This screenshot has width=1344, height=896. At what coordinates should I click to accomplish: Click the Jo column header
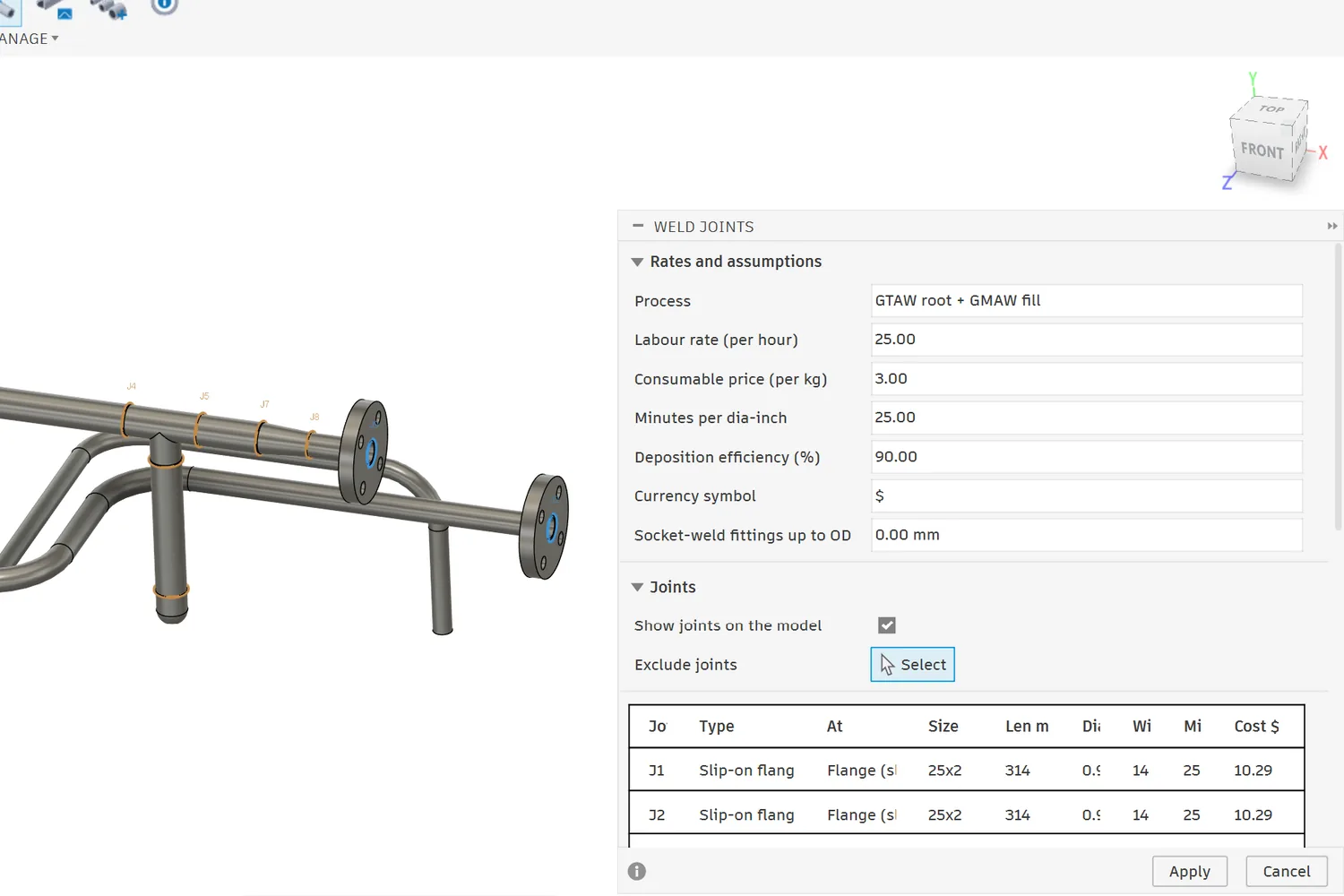point(658,726)
